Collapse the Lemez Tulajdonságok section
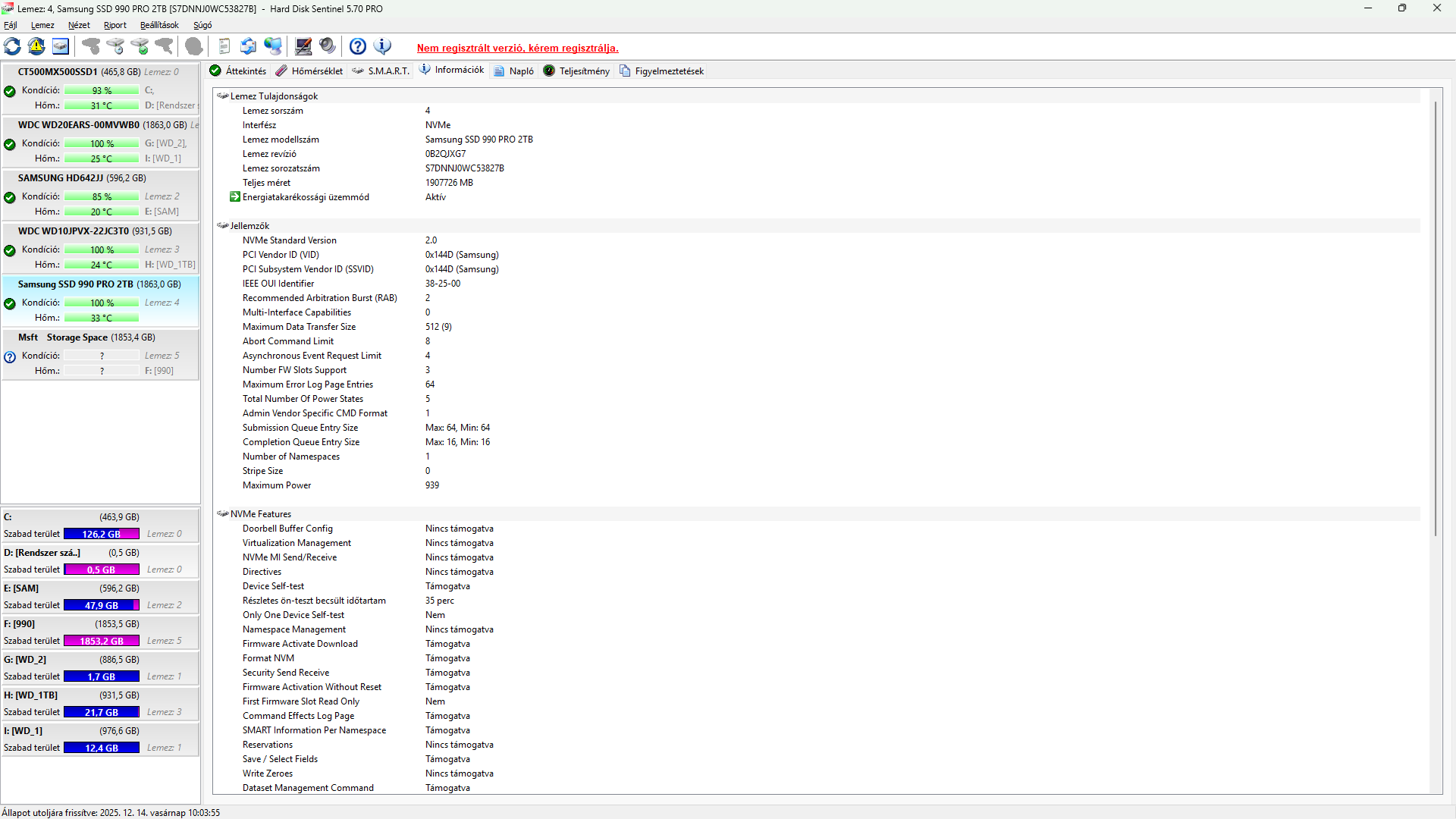This screenshot has width=1456, height=819. click(223, 96)
